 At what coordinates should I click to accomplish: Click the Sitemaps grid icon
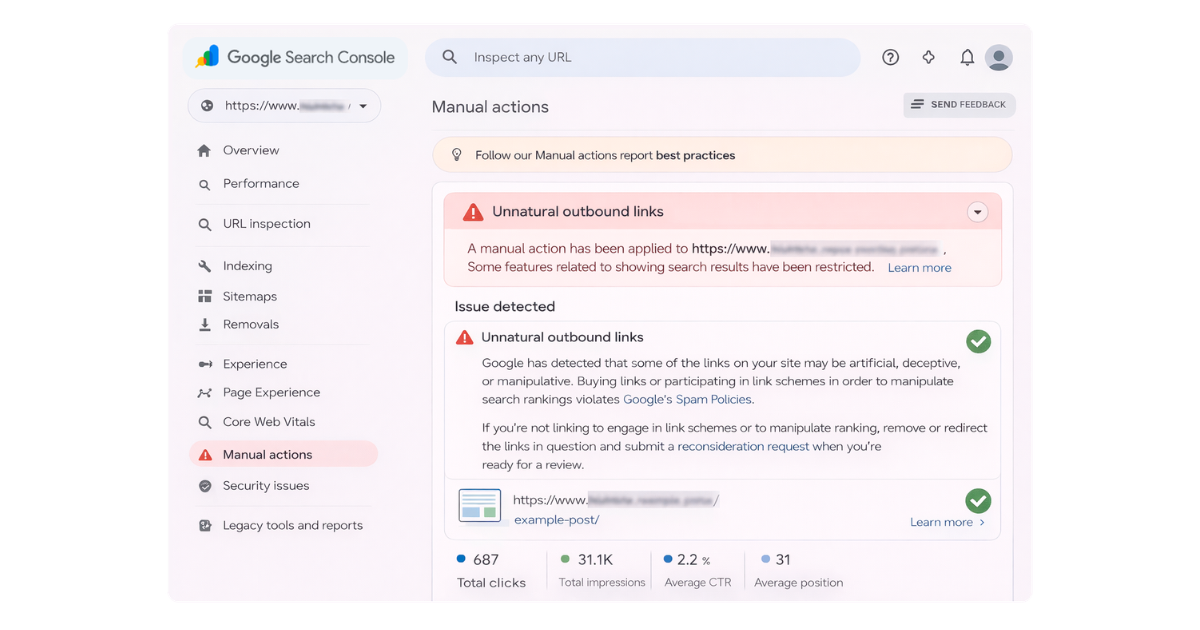click(x=204, y=296)
